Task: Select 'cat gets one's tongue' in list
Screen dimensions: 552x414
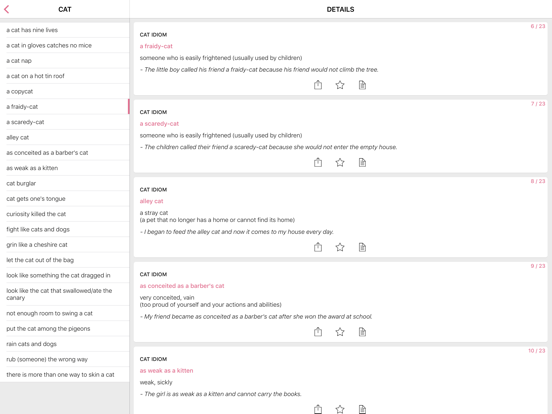Action: point(65,199)
